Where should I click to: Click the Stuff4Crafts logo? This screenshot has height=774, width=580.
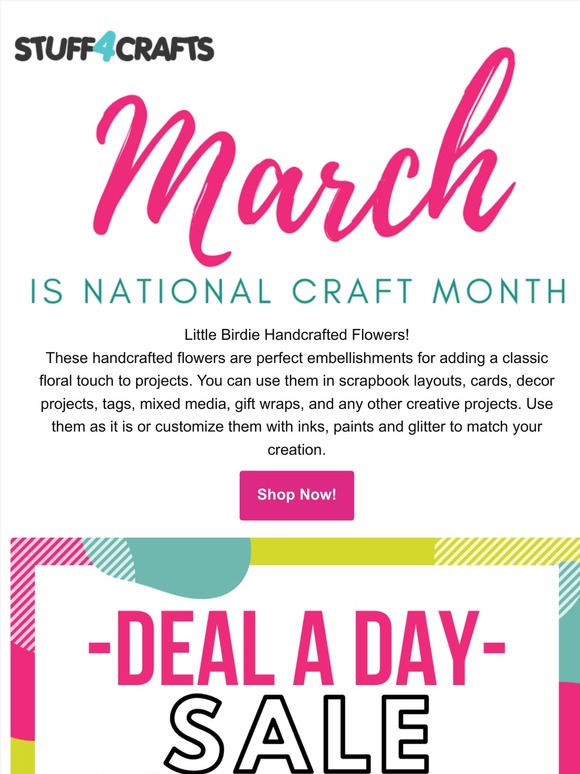(x=115, y=47)
